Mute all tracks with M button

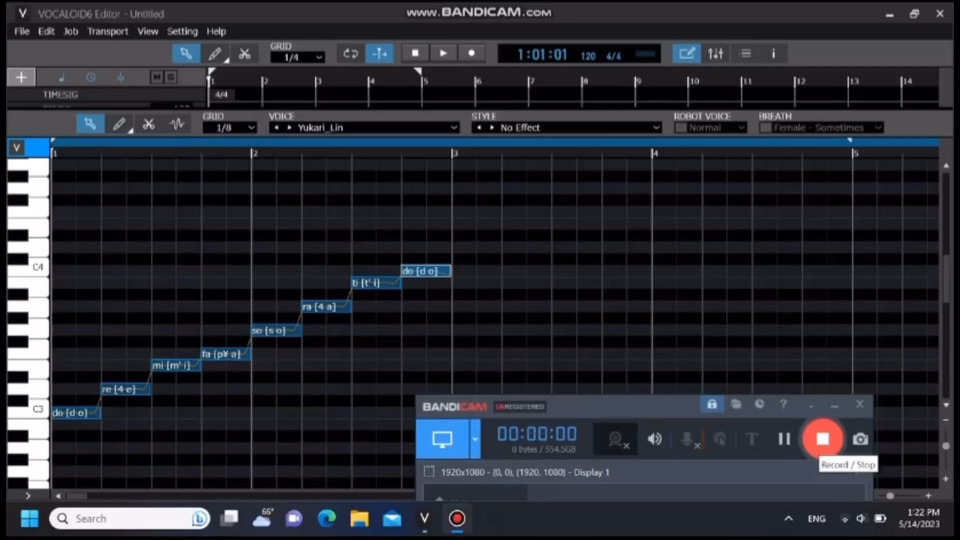pyautogui.click(x=157, y=77)
